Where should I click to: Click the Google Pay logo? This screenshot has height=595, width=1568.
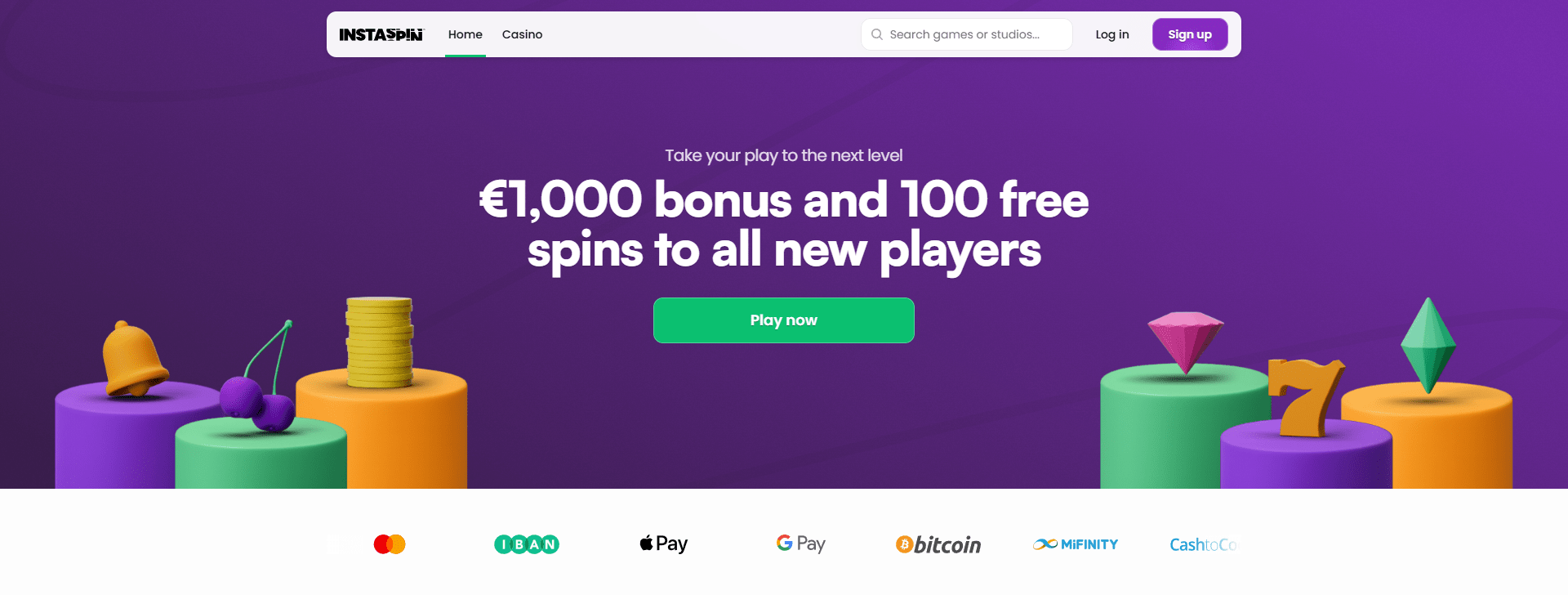click(x=801, y=544)
